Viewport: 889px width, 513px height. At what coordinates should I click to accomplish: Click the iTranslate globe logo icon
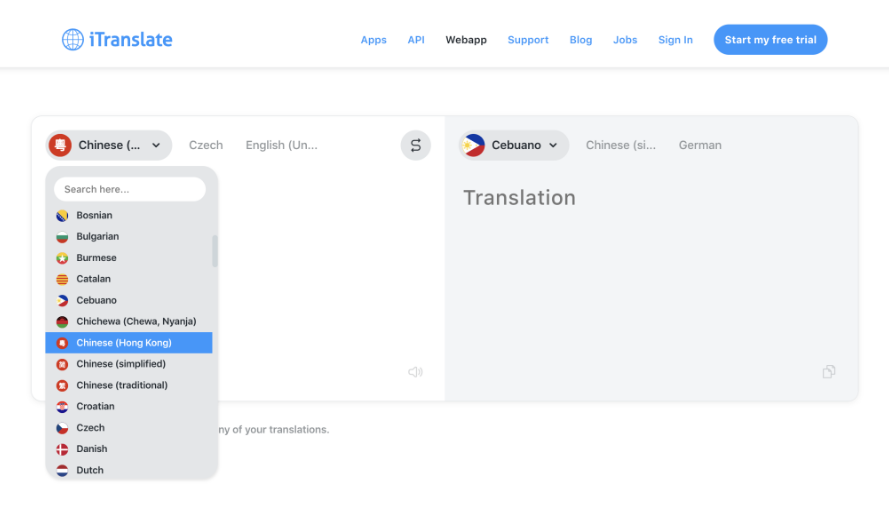point(73,40)
